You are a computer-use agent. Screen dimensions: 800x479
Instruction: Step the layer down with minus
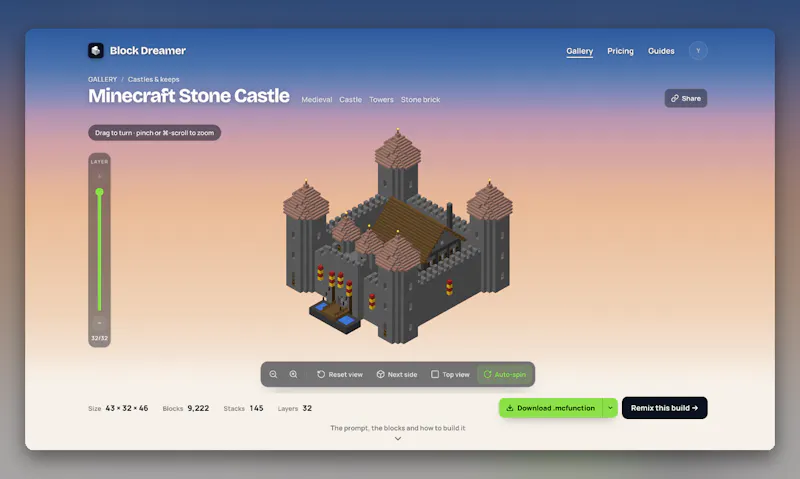point(99,323)
